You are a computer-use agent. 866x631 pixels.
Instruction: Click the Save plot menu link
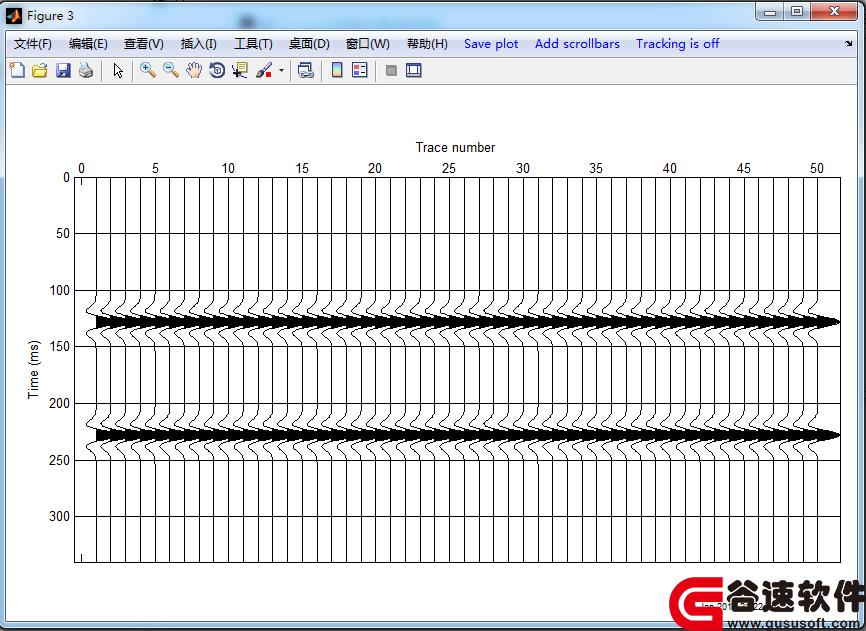click(491, 44)
